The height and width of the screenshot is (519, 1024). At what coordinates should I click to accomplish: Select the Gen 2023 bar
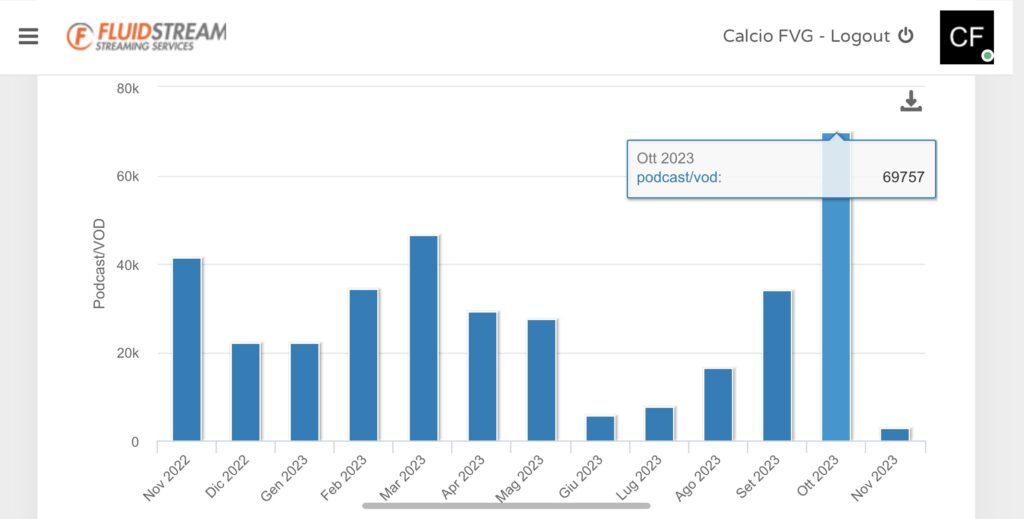click(305, 391)
